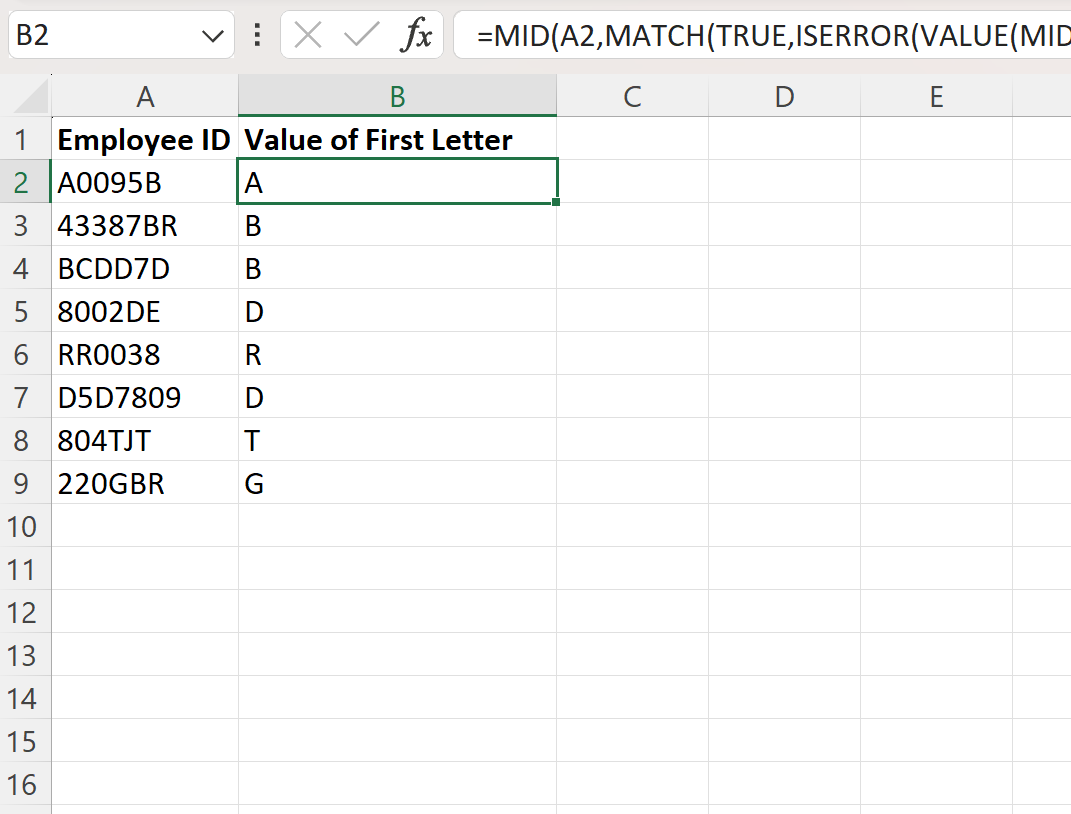This screenshot has width=1071, height=814.
Task: Select row 5 header
Action: [x=25, y=311]
